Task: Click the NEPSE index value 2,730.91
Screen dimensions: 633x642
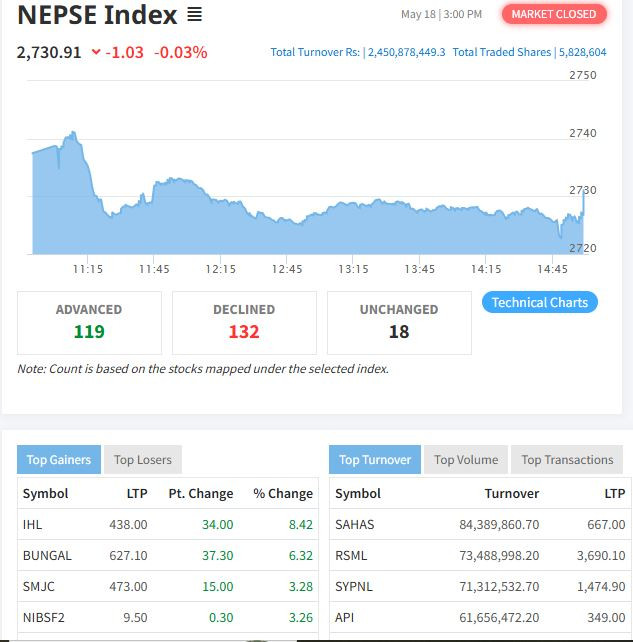Action: click(49, 52)
